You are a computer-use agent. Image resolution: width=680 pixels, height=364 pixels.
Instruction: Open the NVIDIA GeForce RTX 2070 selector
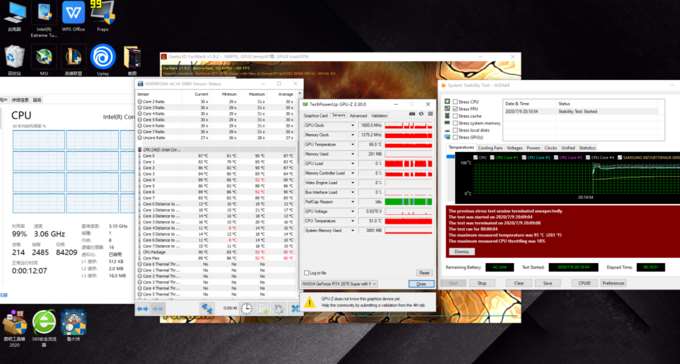pyautogui.click(x=339, y=284)
